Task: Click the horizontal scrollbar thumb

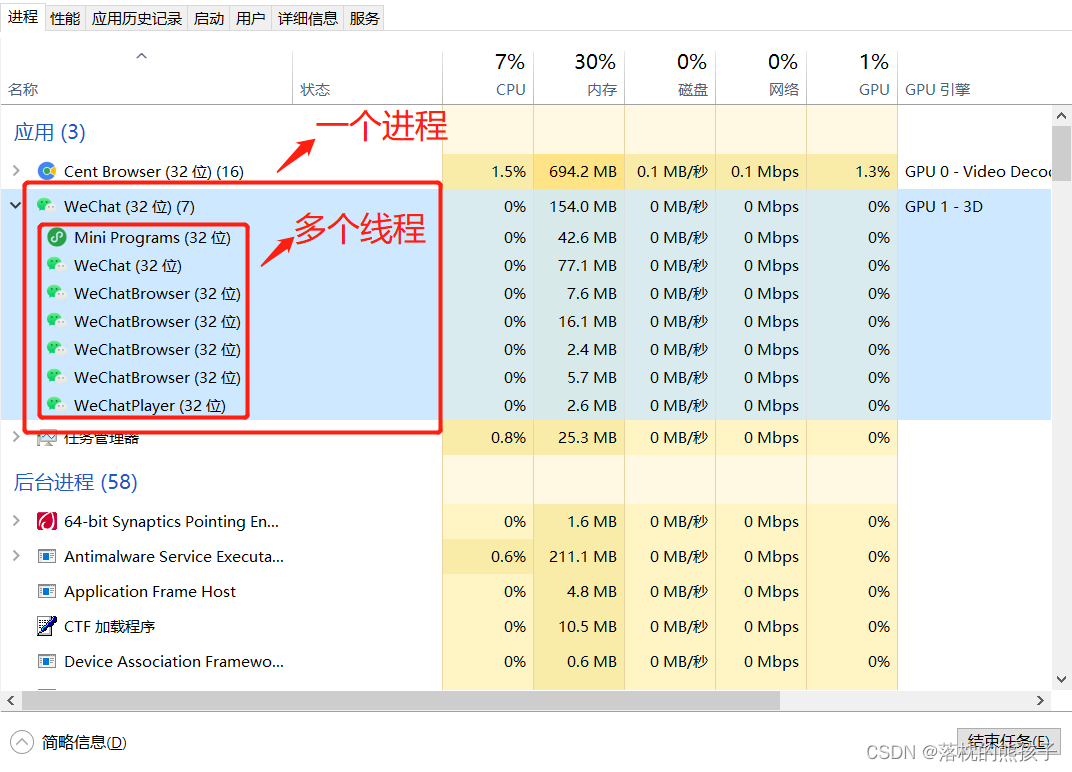Action: pos(401,700)
